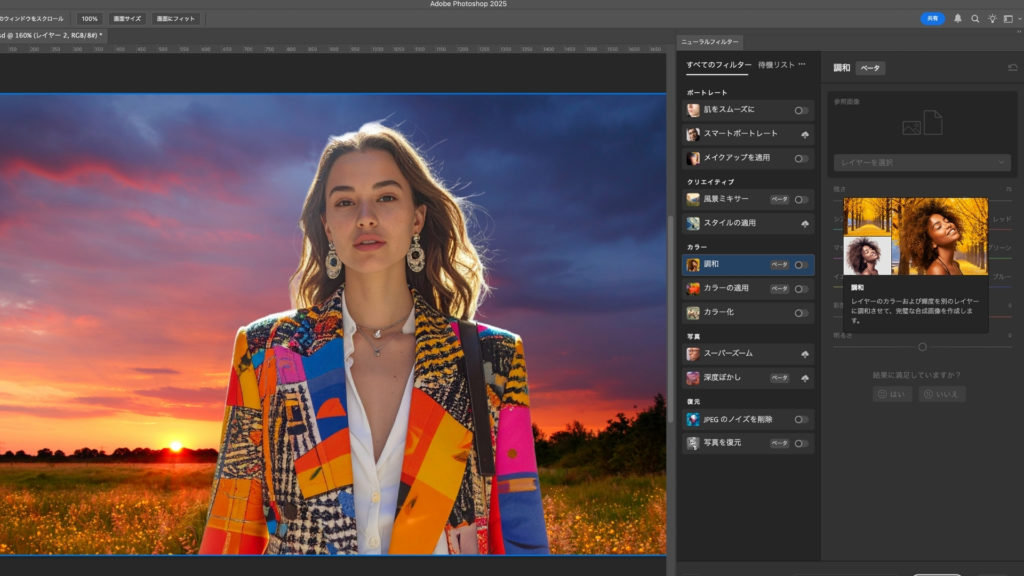
Task: Click the 明るさ slider handle
Action: 922,347
